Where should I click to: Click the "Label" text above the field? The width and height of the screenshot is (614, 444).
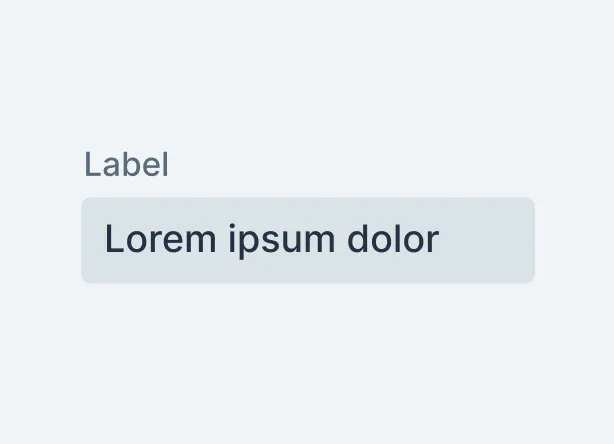pos(126,165)
